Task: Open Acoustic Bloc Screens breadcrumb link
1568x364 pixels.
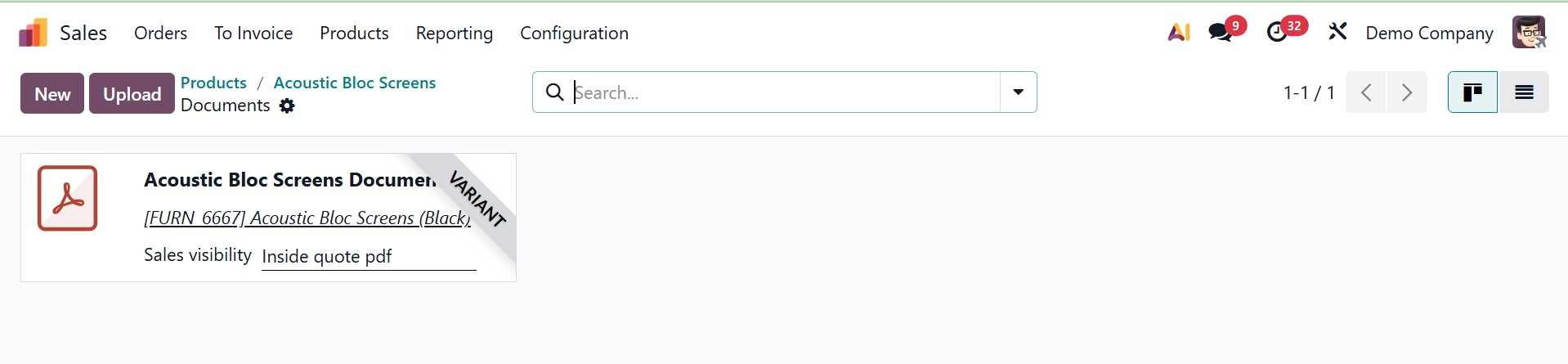Action: [x=354, y=83]
